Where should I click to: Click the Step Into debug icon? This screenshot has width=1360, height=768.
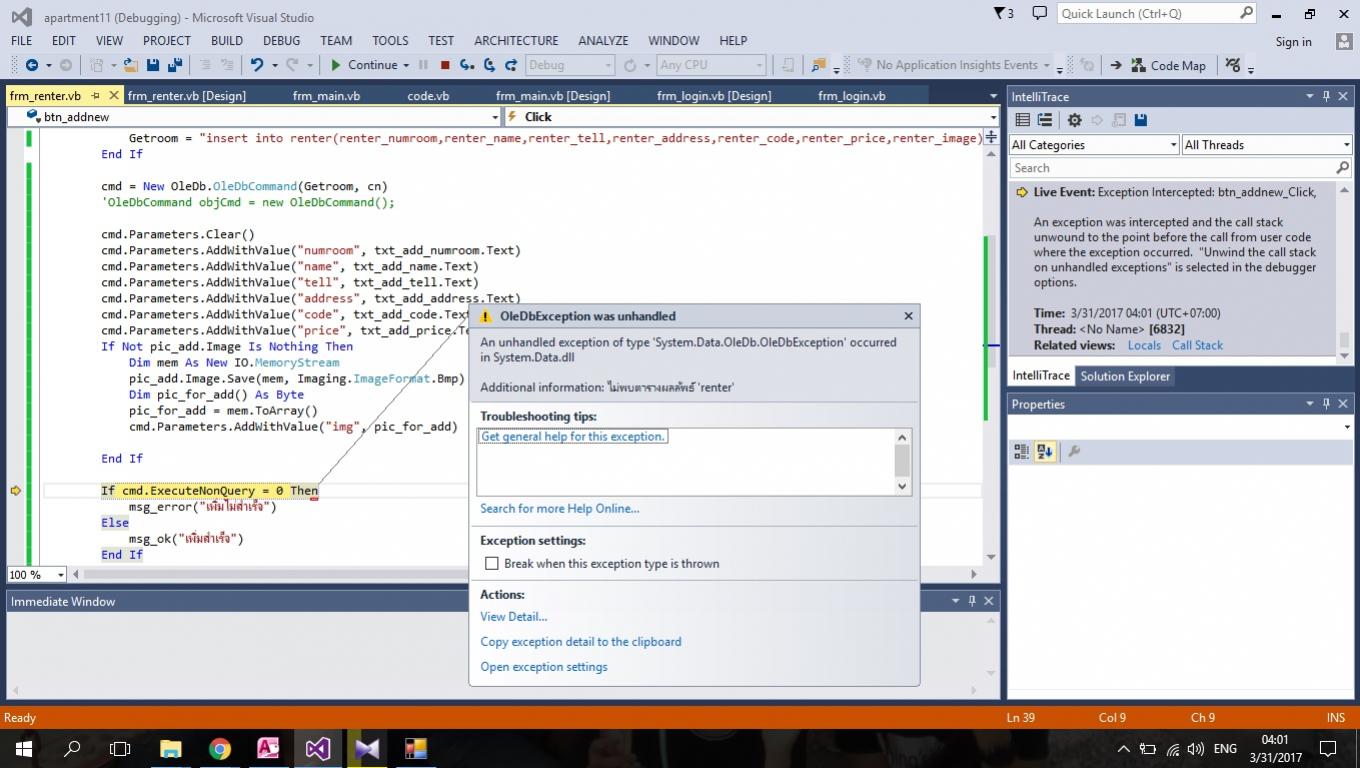pos(467,65)
